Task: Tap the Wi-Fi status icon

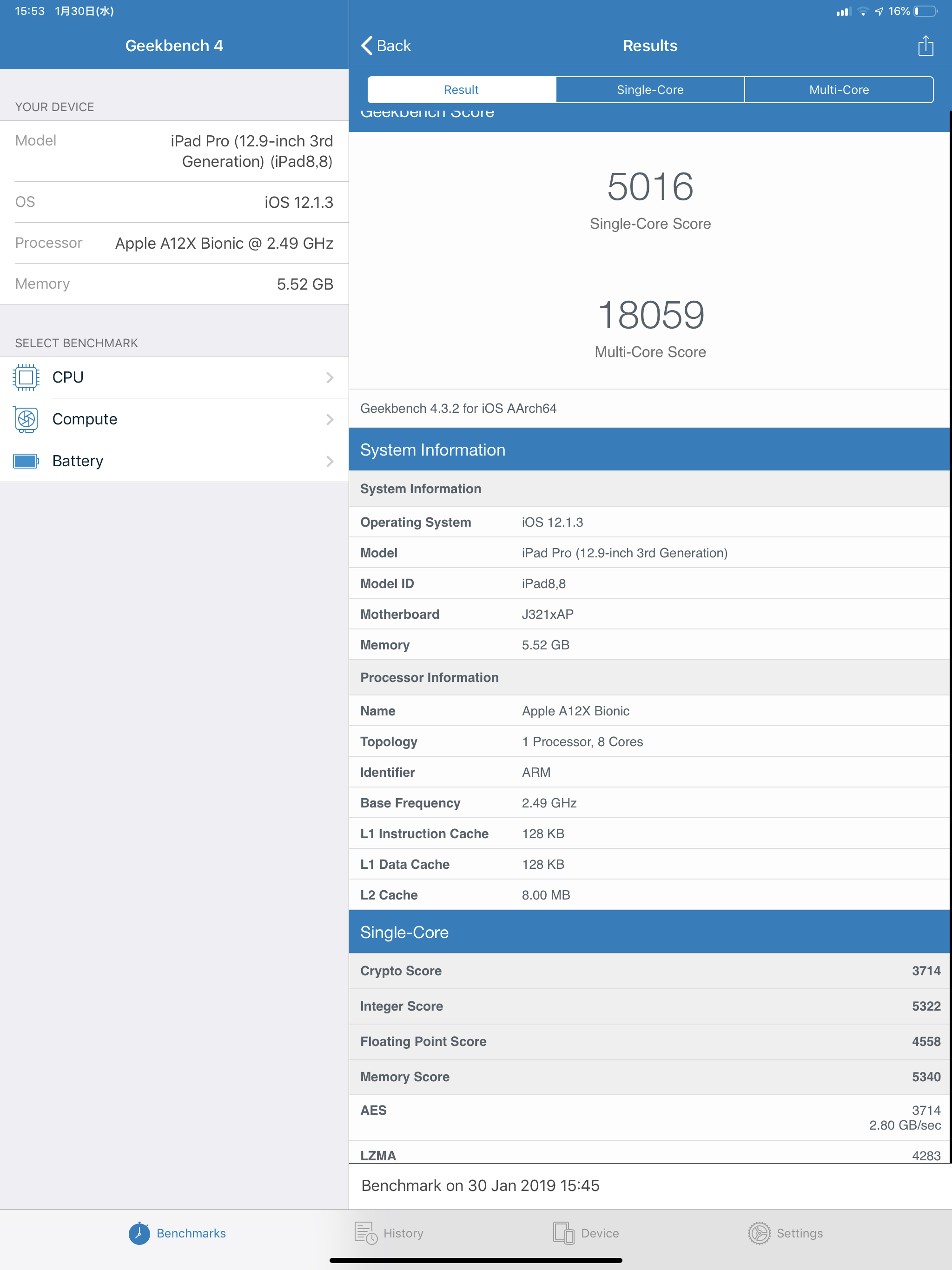Action: pos(862,12)
